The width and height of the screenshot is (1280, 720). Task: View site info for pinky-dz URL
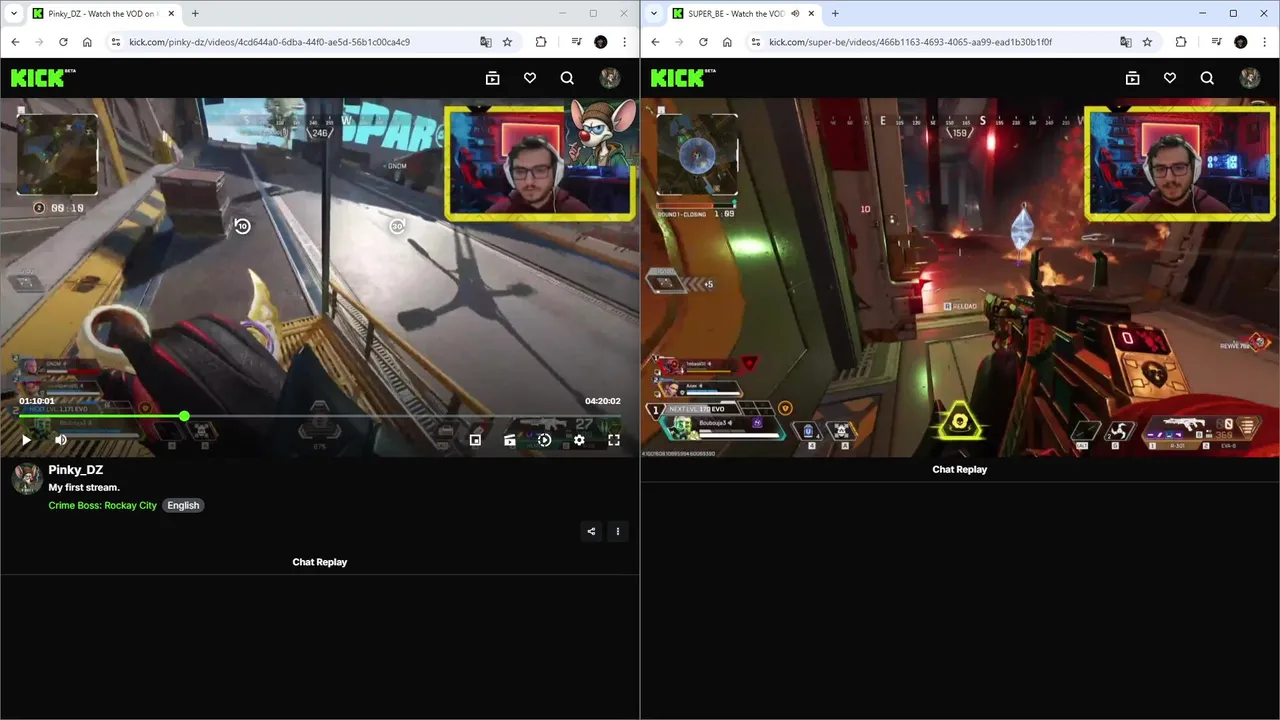click(x=116, y=42)
